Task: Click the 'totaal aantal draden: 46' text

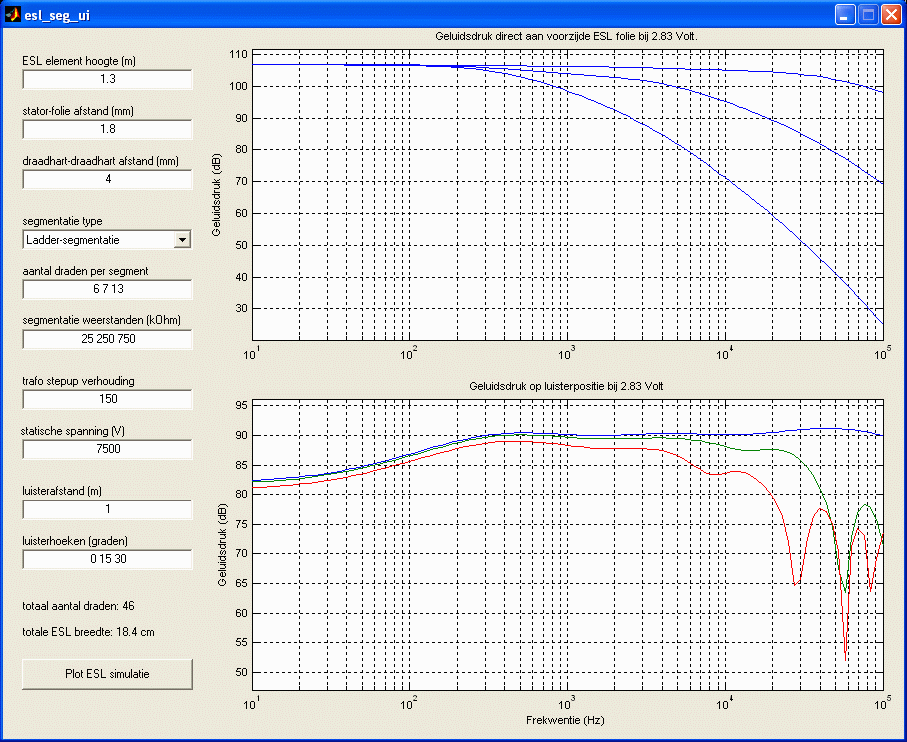Action: pyautogui.click(x=78, y=606)
